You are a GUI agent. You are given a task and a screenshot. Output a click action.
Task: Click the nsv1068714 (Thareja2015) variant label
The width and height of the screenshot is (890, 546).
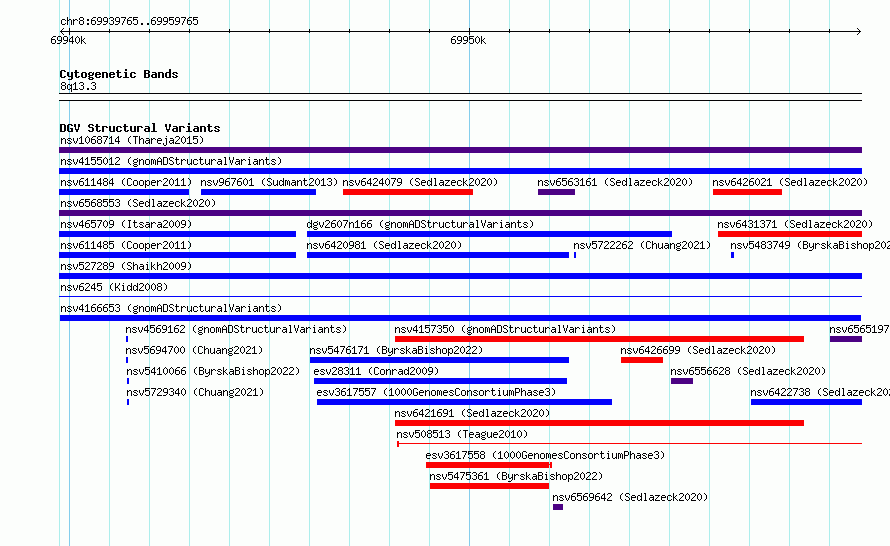(132, 140)
